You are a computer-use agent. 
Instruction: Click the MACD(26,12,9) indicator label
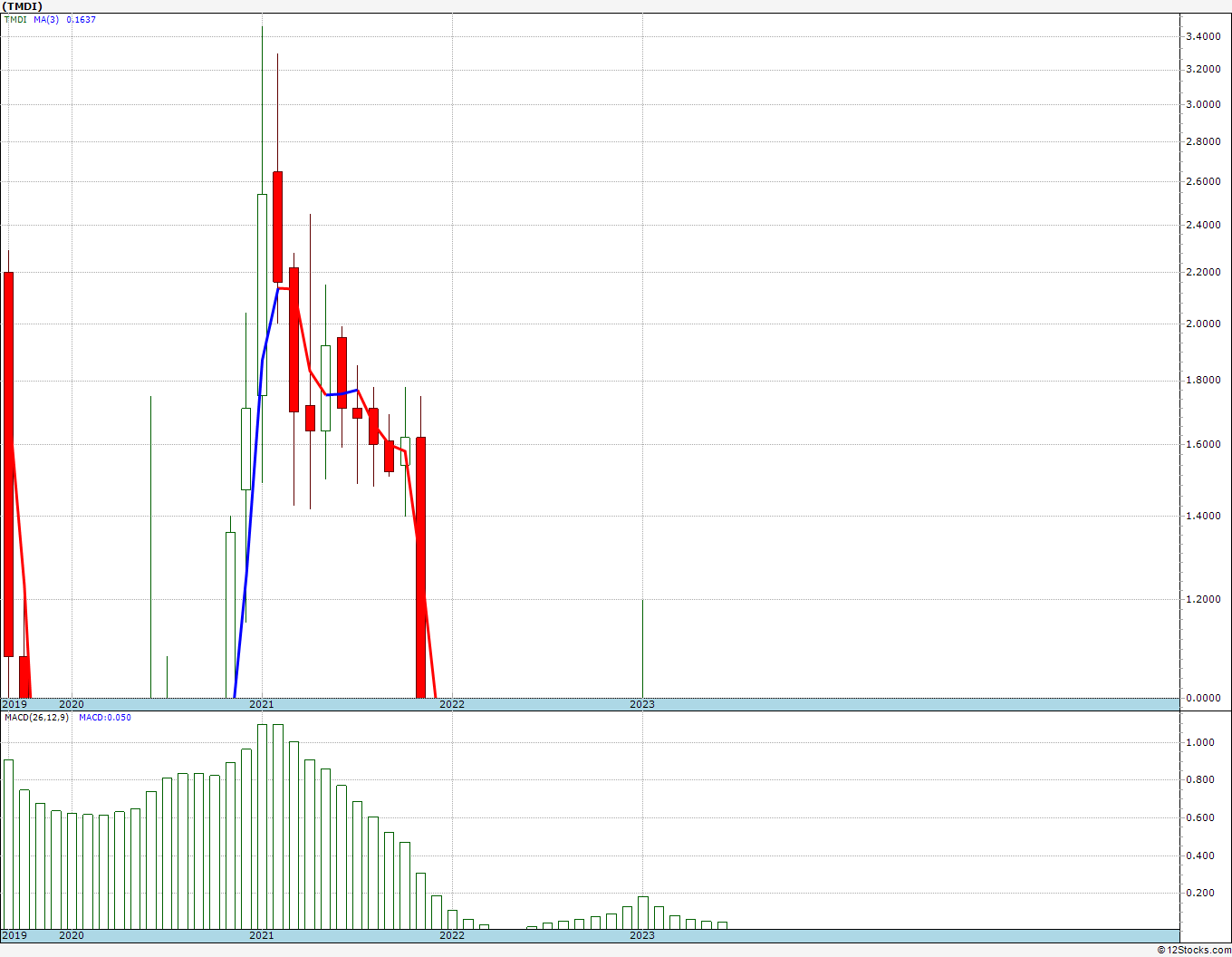[x=35, y=718]
